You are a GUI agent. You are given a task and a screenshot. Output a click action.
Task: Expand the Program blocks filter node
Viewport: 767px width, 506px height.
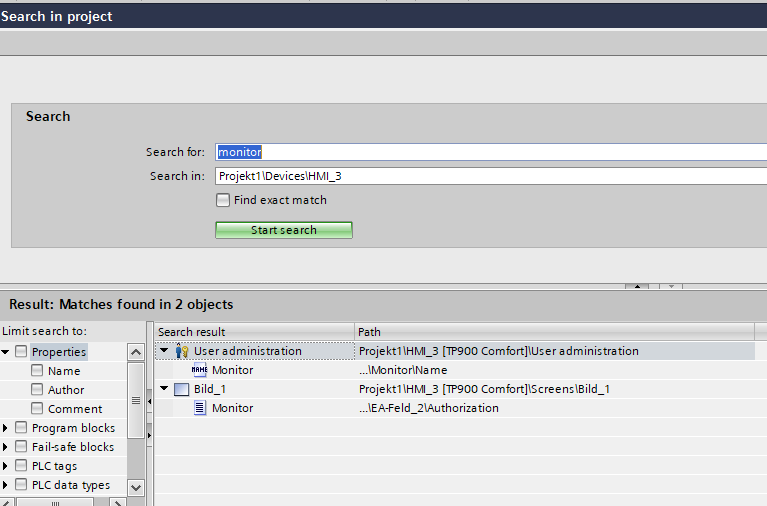6,428
